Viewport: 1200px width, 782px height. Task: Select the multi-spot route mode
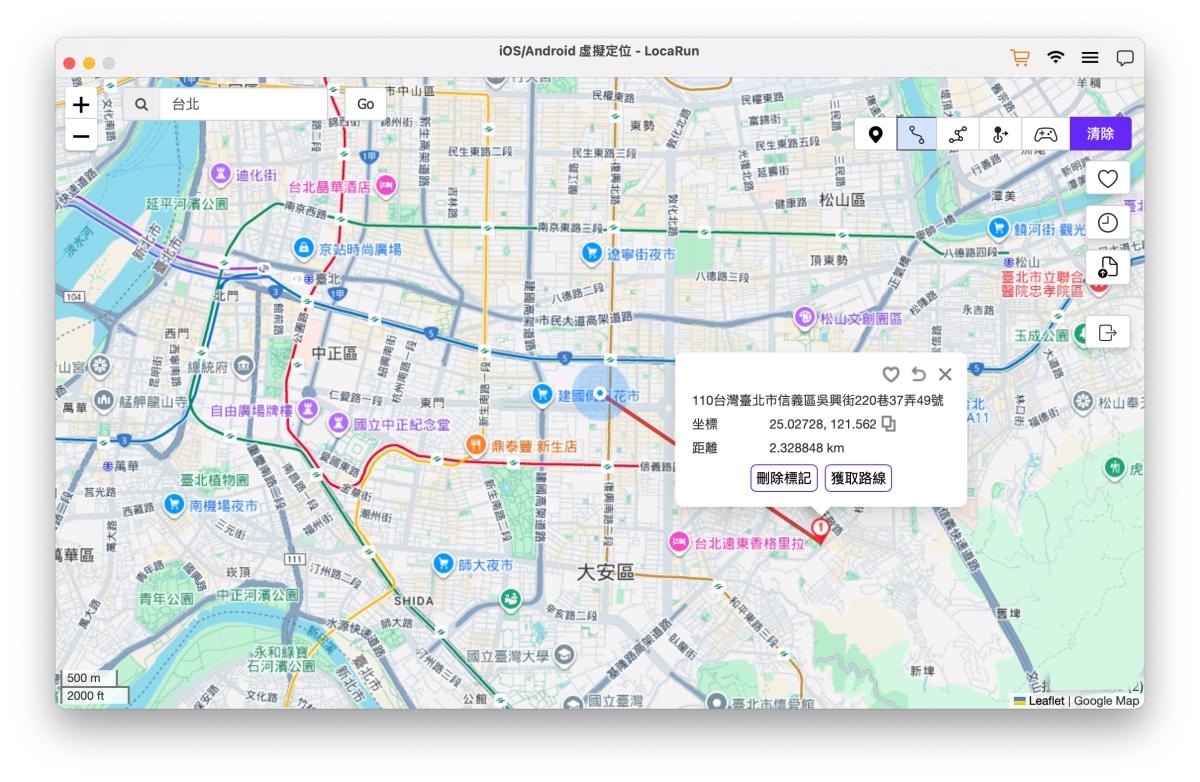pyautogui.click(x=958, y=133)
